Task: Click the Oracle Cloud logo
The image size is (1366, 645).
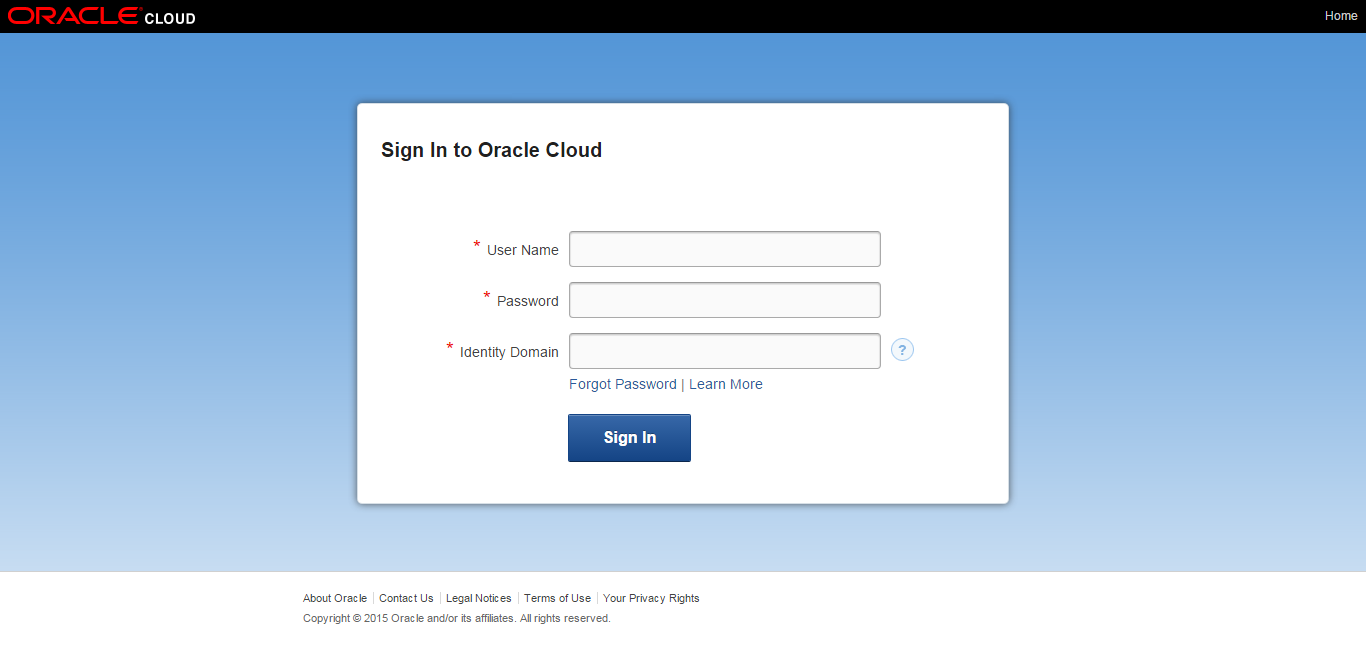Action: [102, 16]
